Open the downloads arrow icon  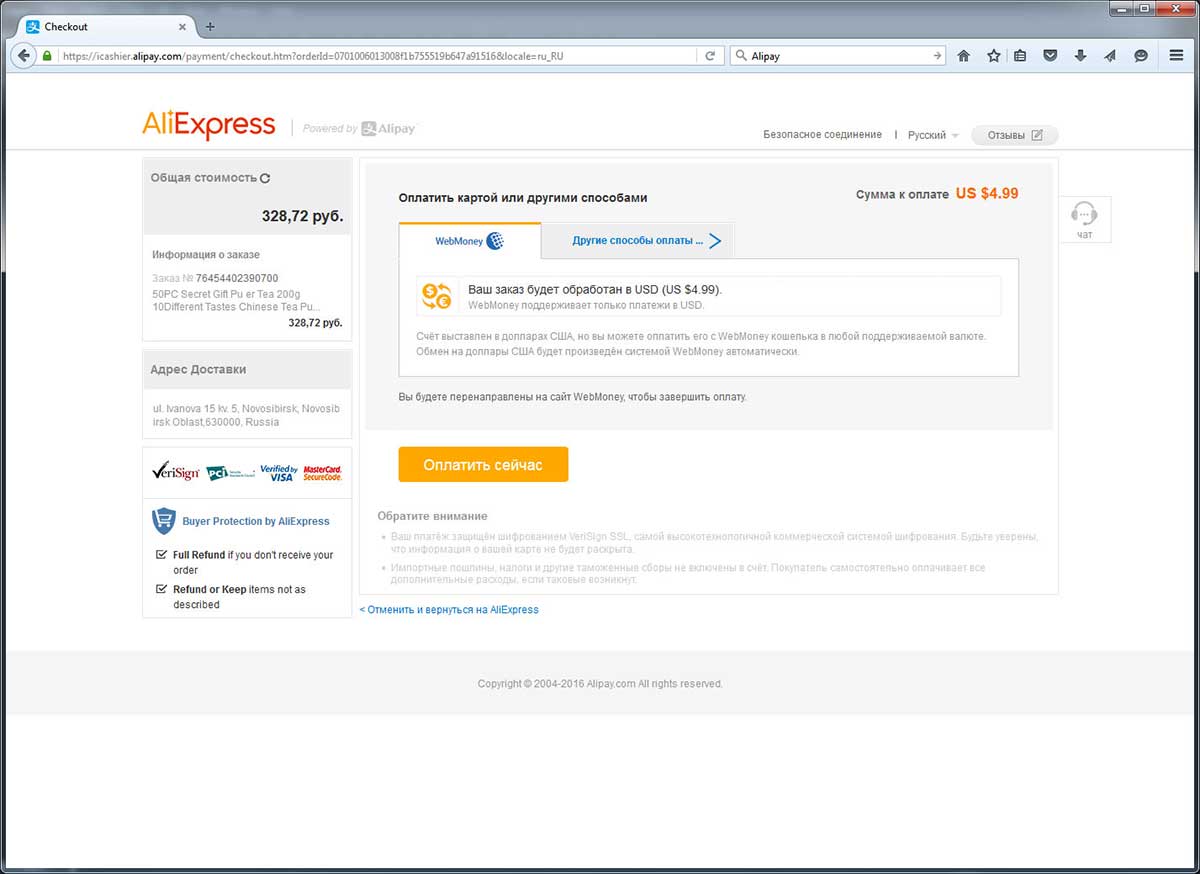pos(1080,56)
